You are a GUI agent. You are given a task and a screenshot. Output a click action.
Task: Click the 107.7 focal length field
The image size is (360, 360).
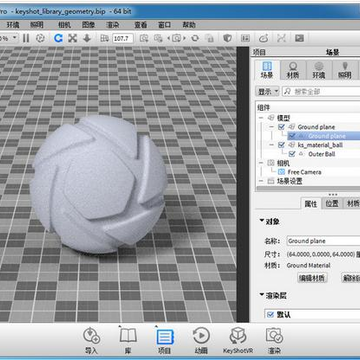coord(122,39)
